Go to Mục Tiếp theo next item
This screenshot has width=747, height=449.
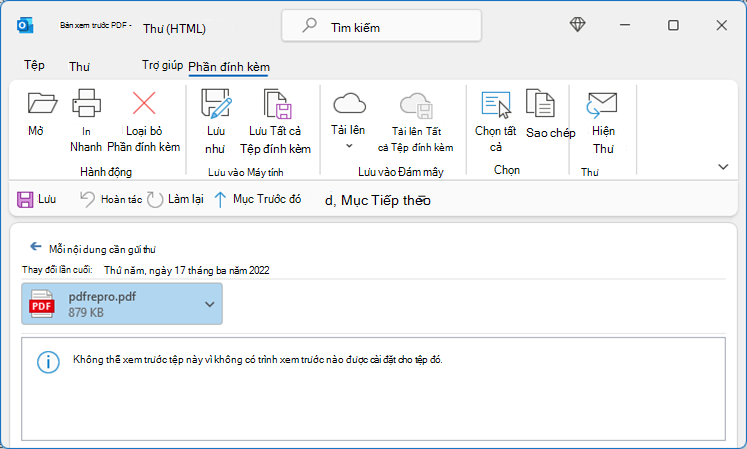pyautogui.click(x=378, y=200)
